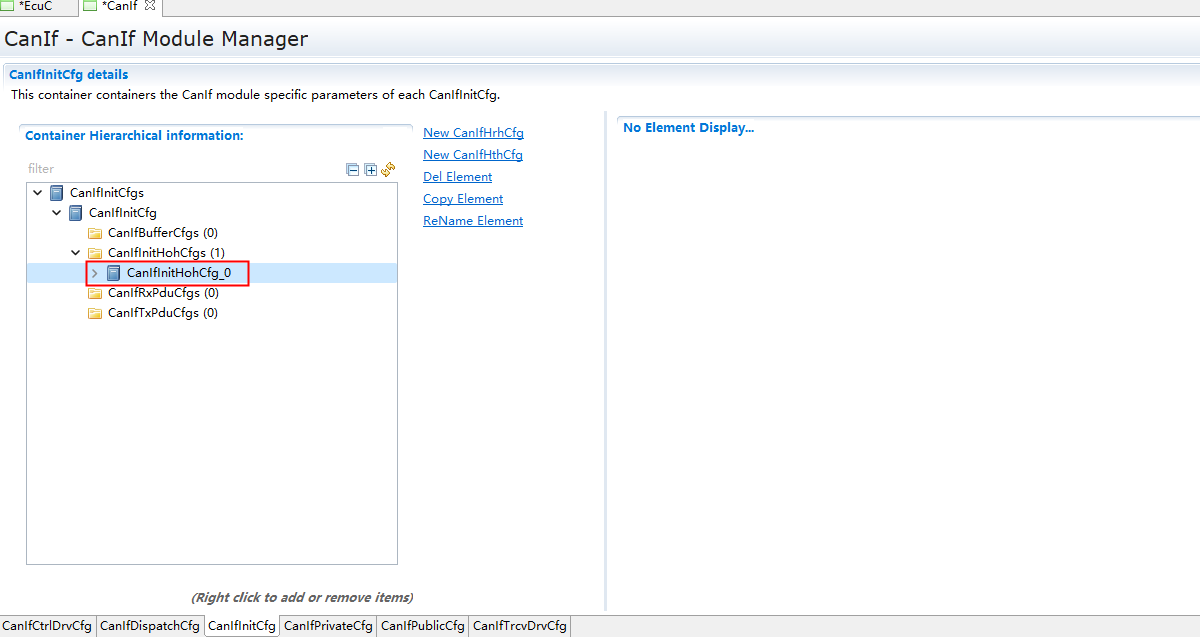Click the CanIfTxPduCfgs folder icon
The image size is (1200, 638).
click(x=95, y=313)
